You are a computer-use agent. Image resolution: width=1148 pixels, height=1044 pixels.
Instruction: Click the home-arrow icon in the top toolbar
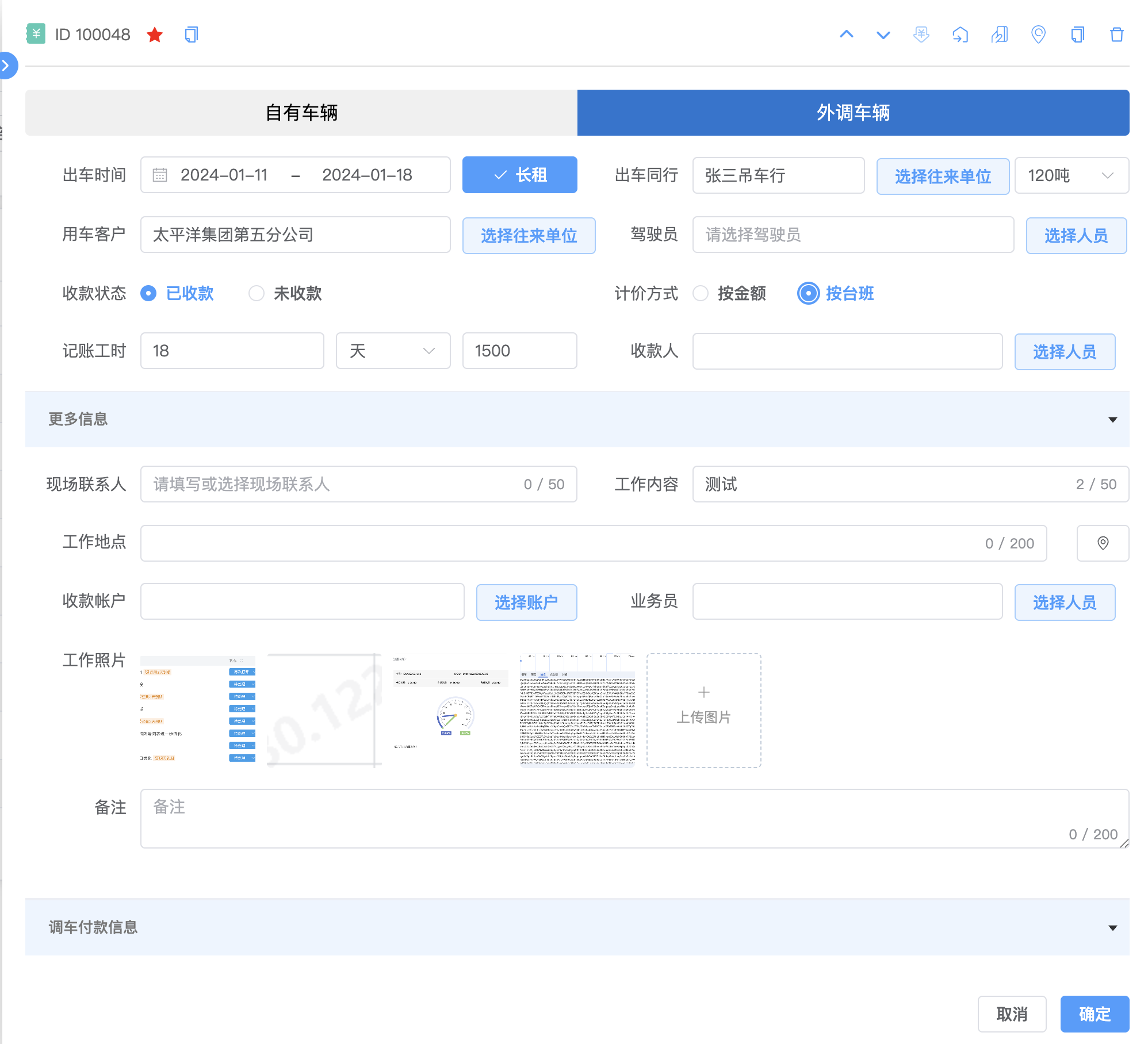(960, 34)
